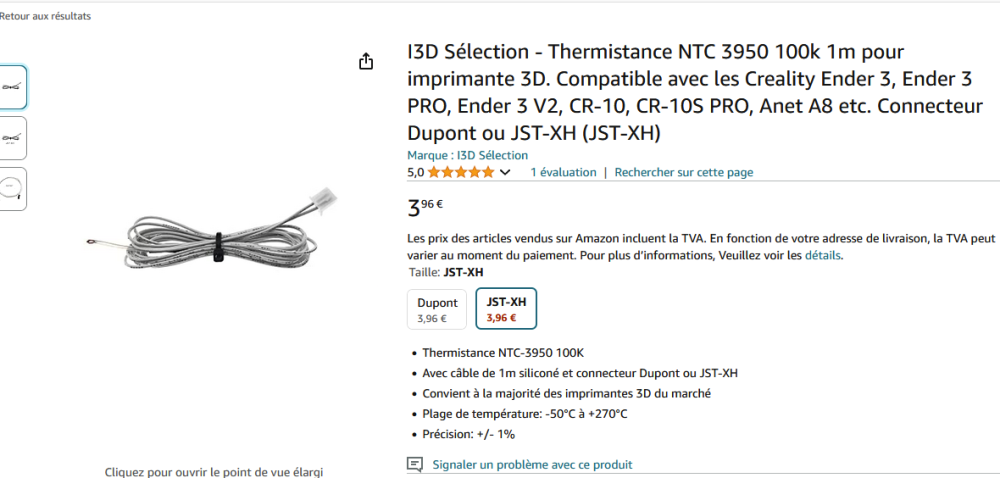
Task: Open the 1 évaluation link
Action: click(x=563, y=172)
